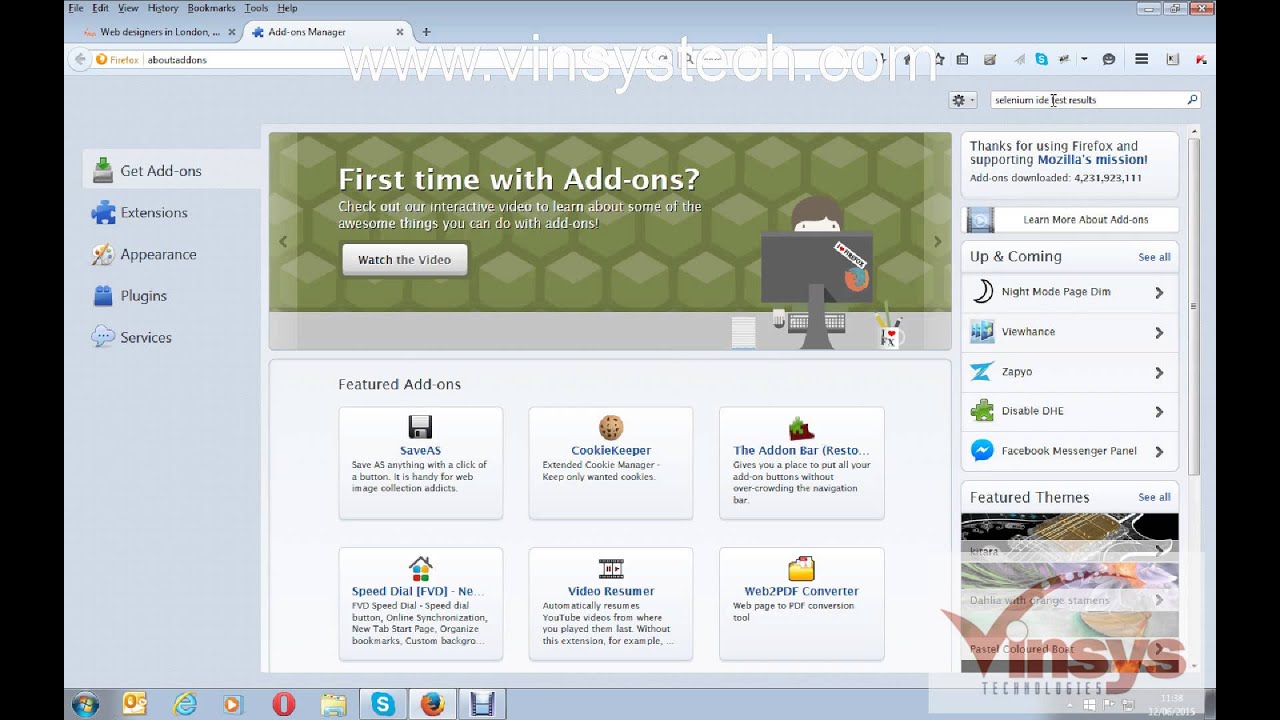Open the SaveAS add-on title link
This screenshot has height=720, width=1280.
click(x=420, y=451)
